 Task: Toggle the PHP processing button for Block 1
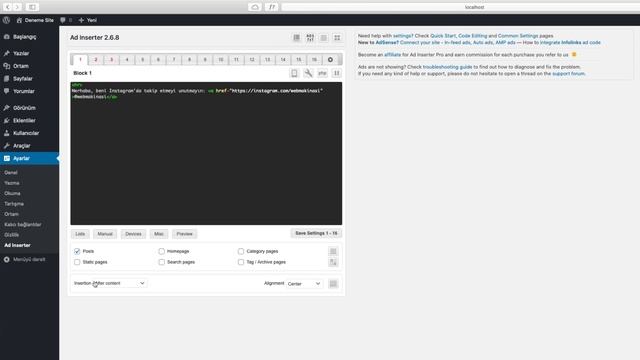click(322, 73)
